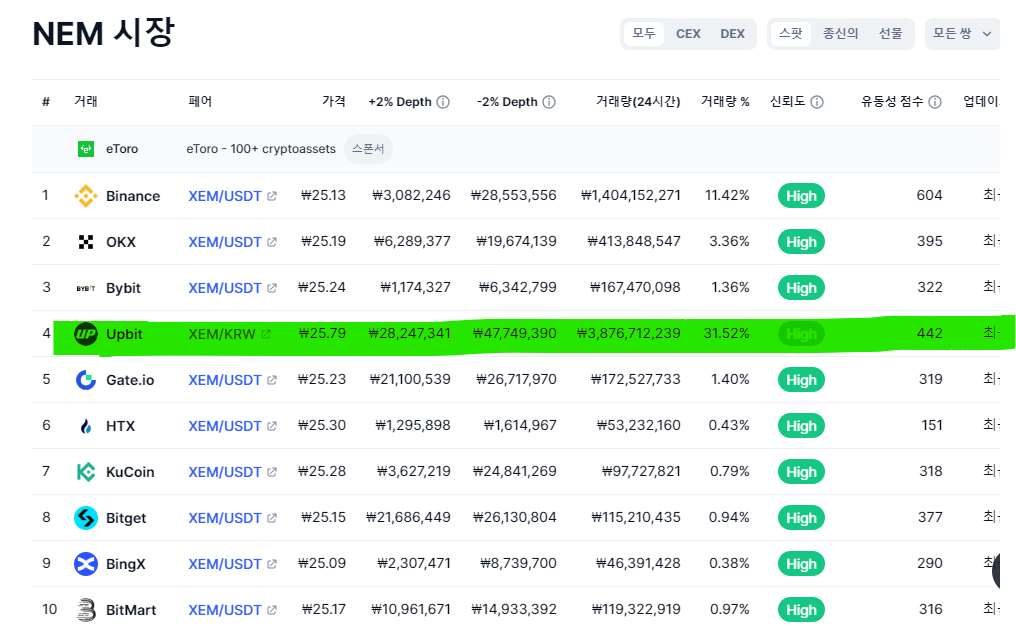
Task: Click the Binance price ₩25.13
Action: point(323,195)
